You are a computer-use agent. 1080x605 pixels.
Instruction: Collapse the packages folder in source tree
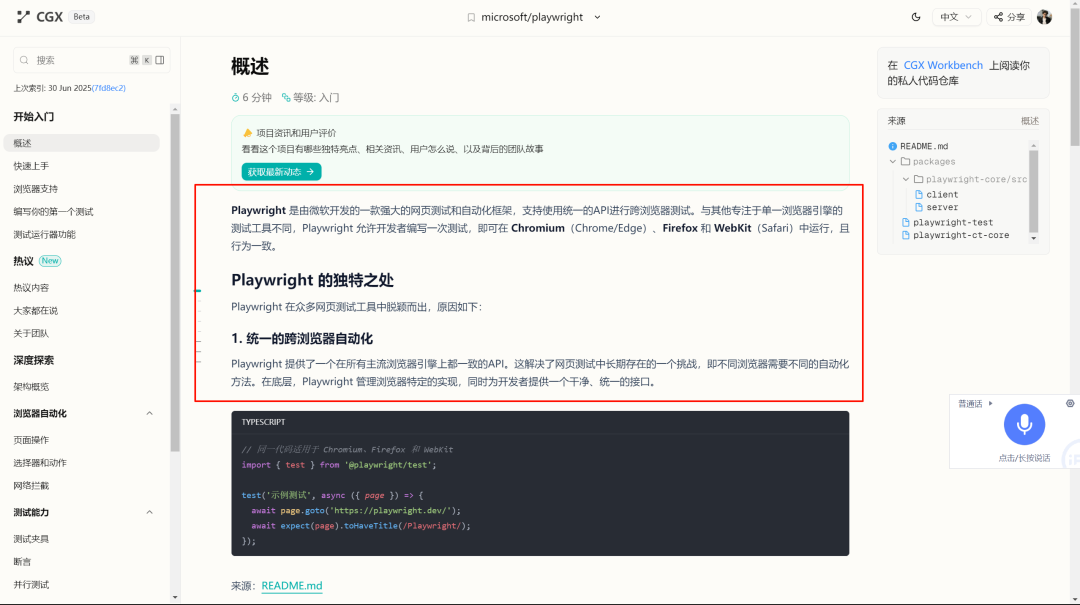pyautogui.click(x=893, y=161)
